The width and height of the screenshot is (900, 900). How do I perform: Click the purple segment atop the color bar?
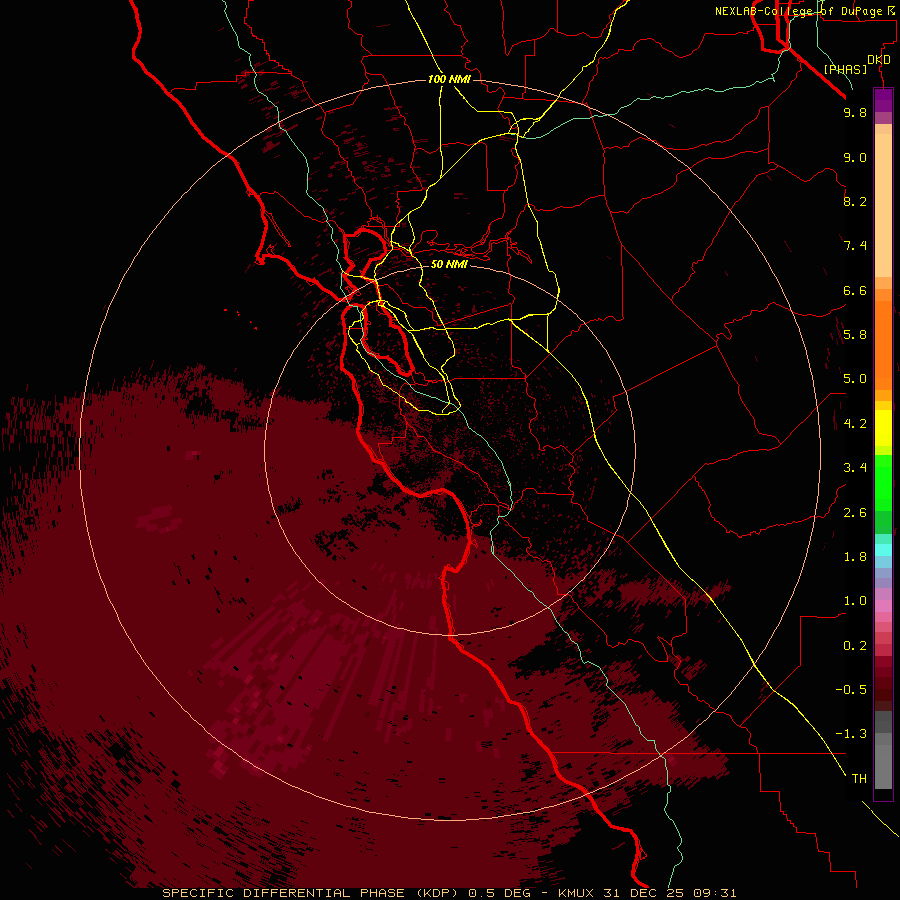pos(883,100)
